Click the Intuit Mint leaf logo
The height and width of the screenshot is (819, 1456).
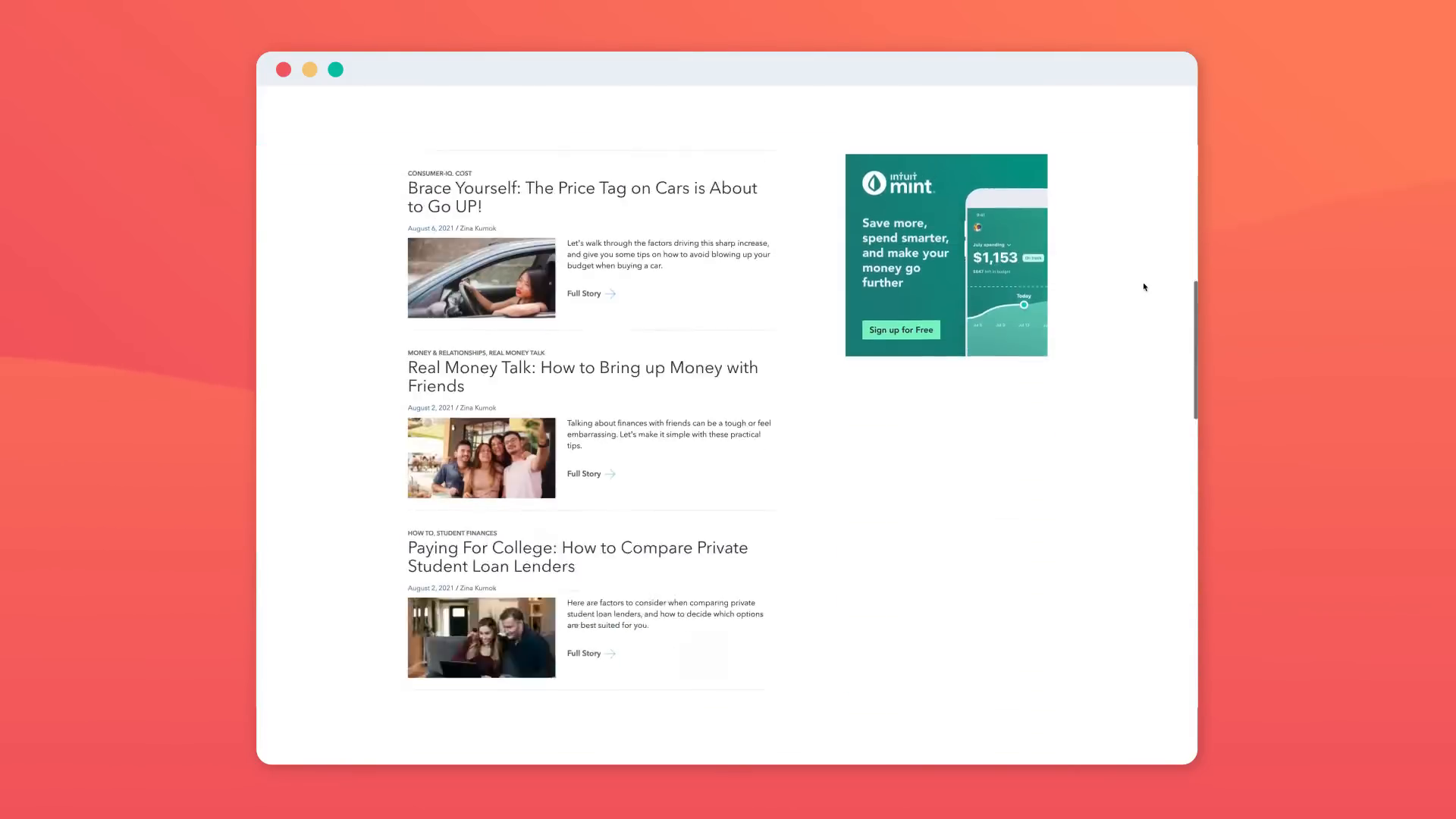point(874,183)
